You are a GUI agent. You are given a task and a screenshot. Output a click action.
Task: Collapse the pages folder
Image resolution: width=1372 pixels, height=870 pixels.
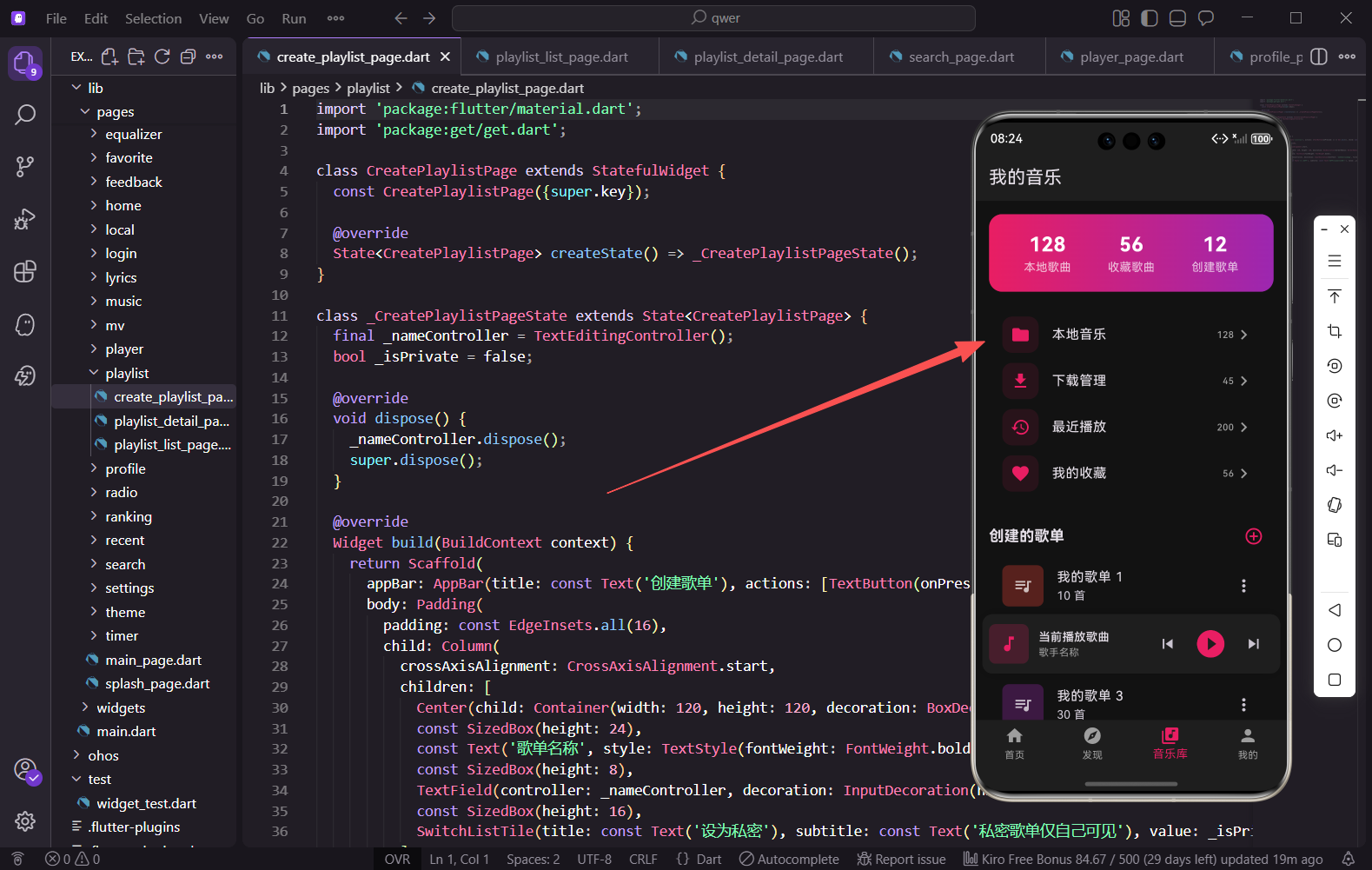[x=115, y=111]
